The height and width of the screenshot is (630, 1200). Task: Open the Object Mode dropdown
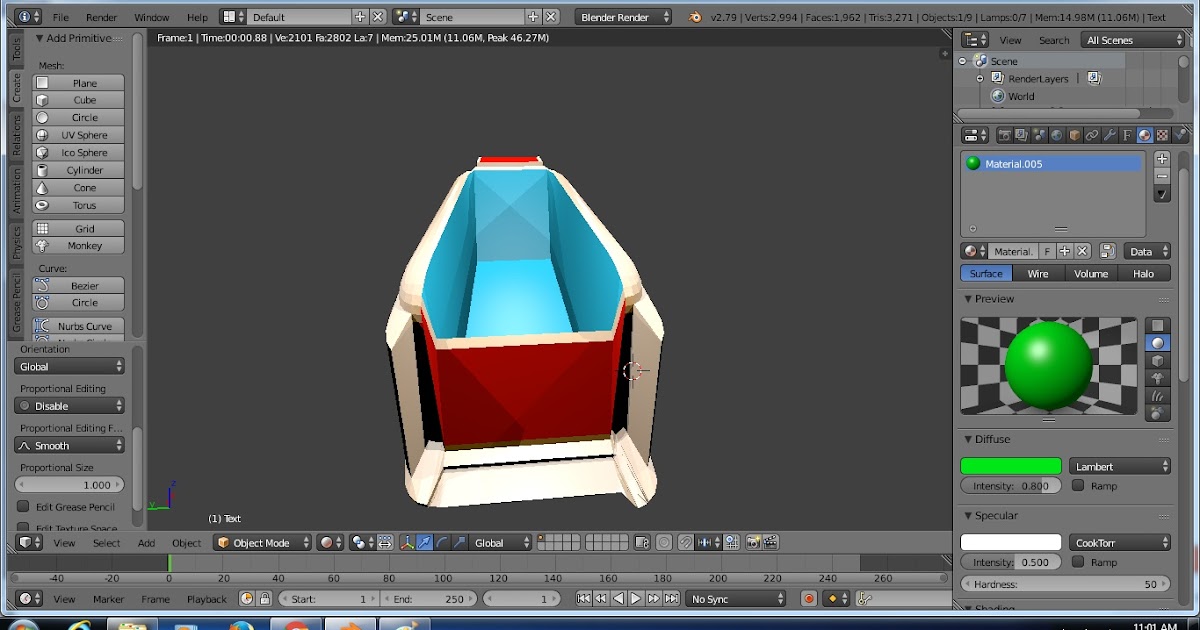tap(262, 542)
